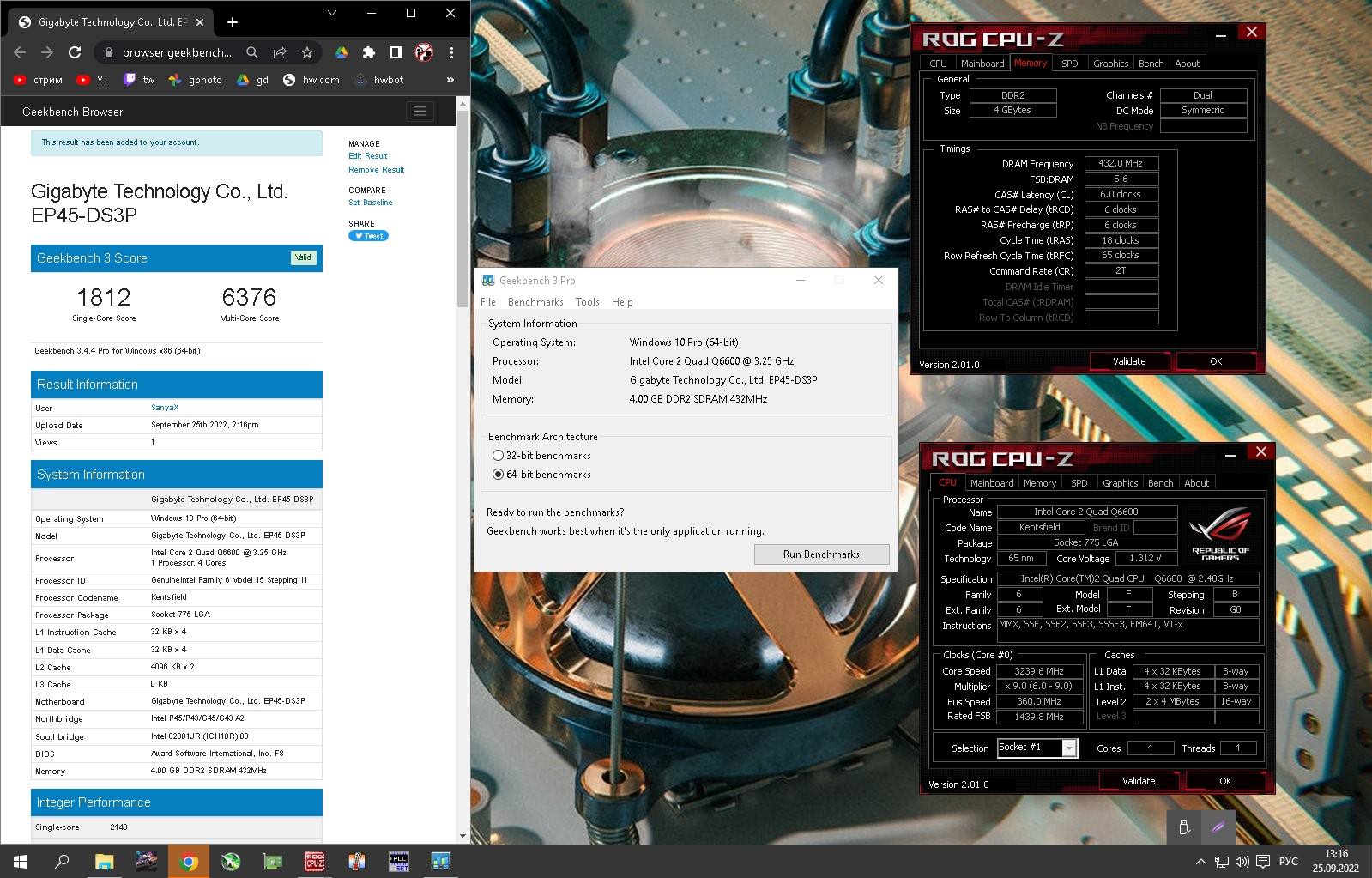This screenshot has width=1372, height=878.
Task: Open ROG CPU-Z from the taskbar
Action: (x=315, y=861)
